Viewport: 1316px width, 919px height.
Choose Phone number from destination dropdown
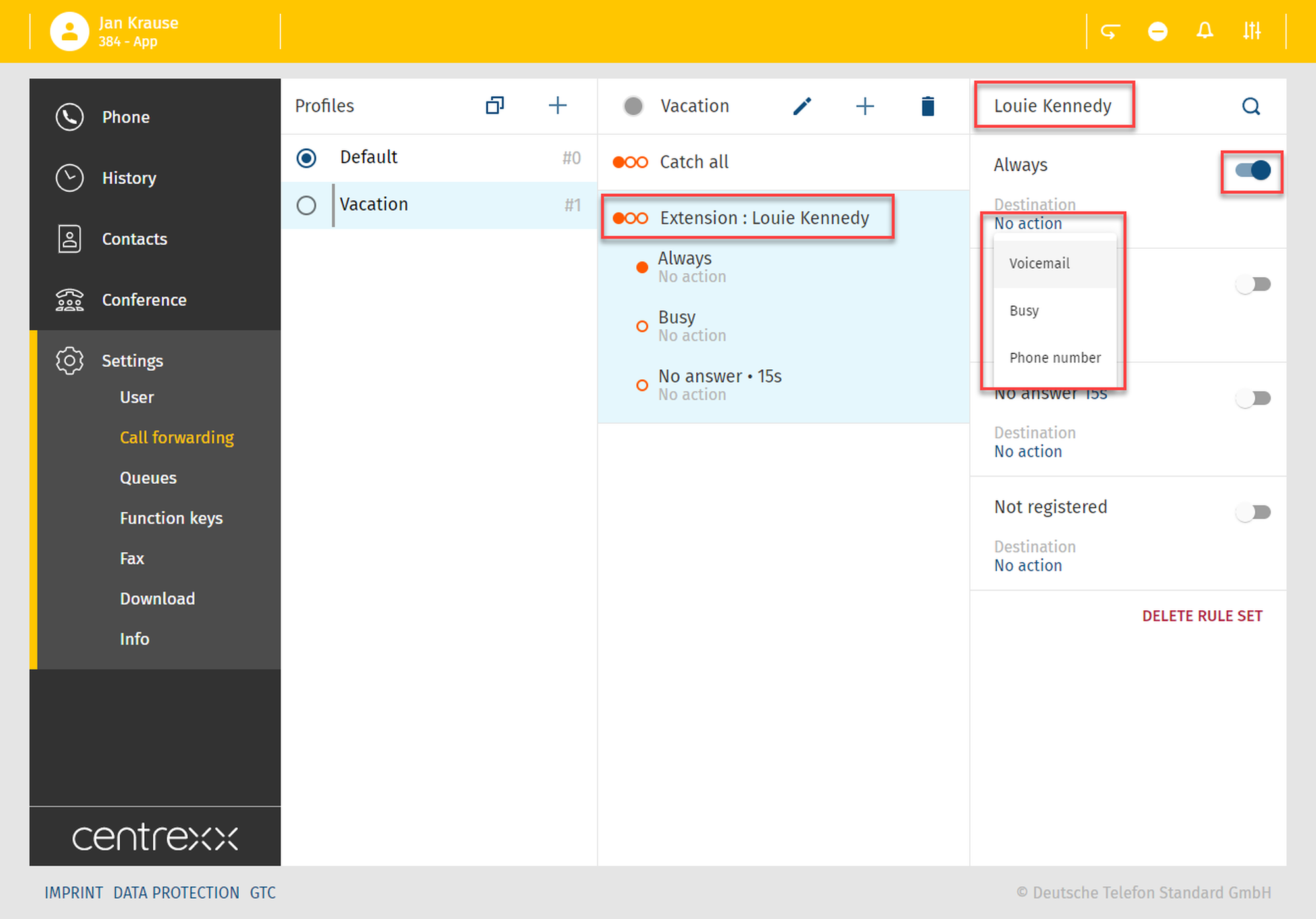pyautogui.click(x=1055, y=357)
